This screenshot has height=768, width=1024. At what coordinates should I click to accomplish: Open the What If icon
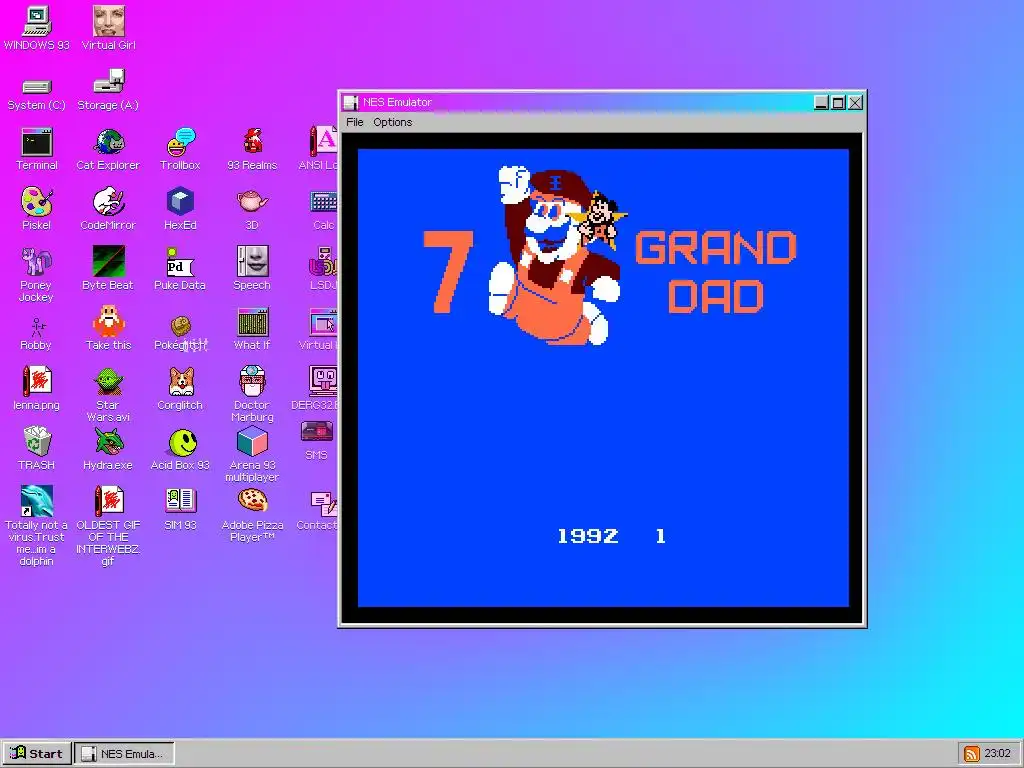point(252,322)
